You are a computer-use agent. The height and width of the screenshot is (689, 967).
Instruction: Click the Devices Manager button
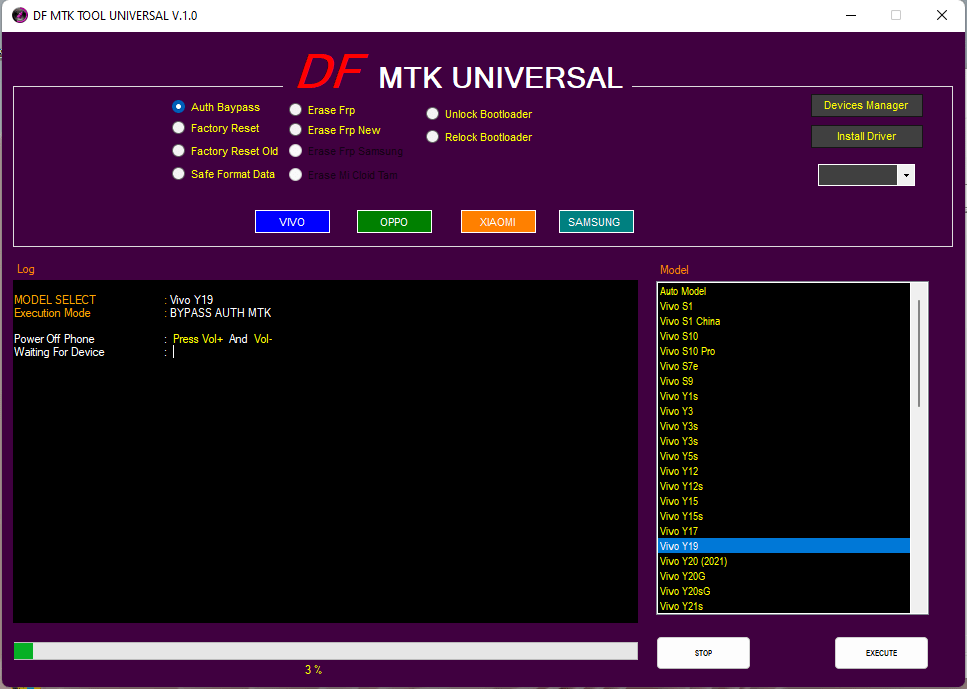[866, 105]
